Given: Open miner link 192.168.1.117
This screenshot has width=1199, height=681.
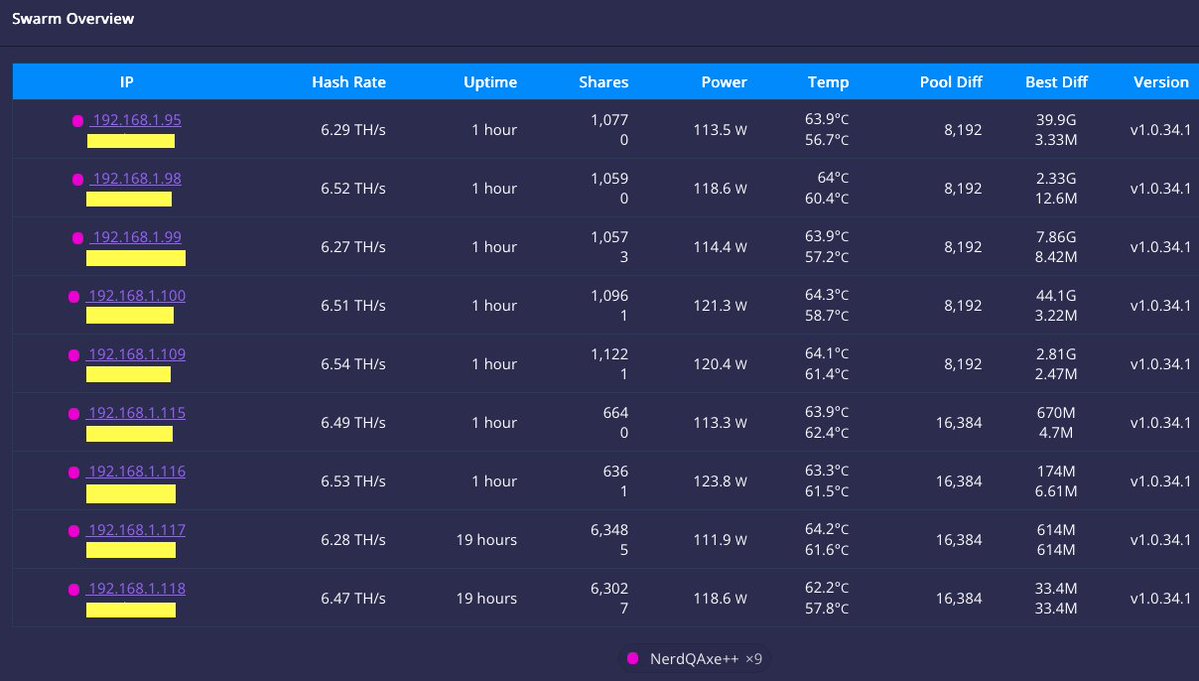Looking at the screenshot, I should pyautogui.click(x=136, y=530).
